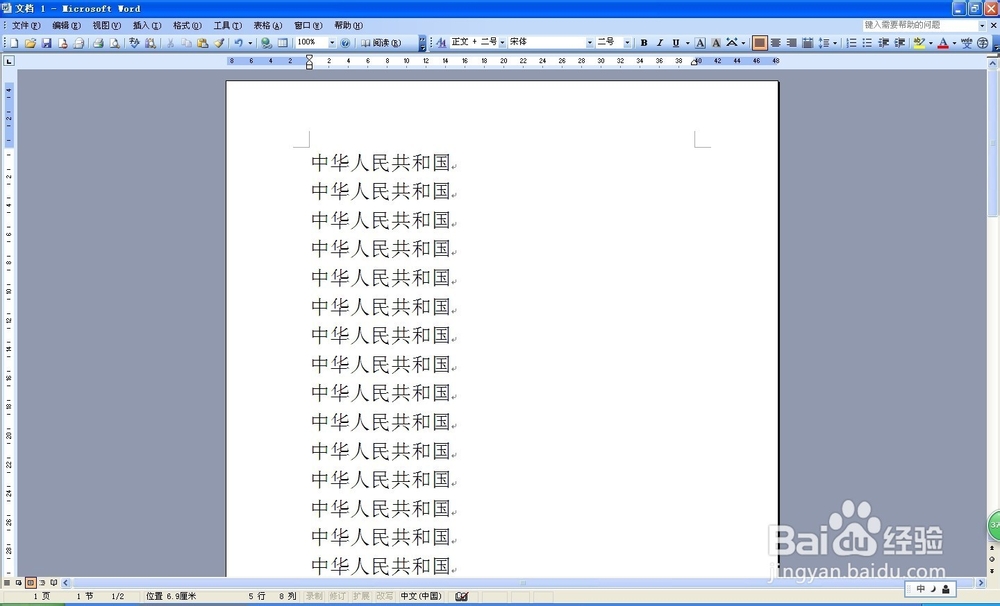This screenshot has width=1000, height=606.
Task: Open the 格式 menu
Action: click(187, 26)
